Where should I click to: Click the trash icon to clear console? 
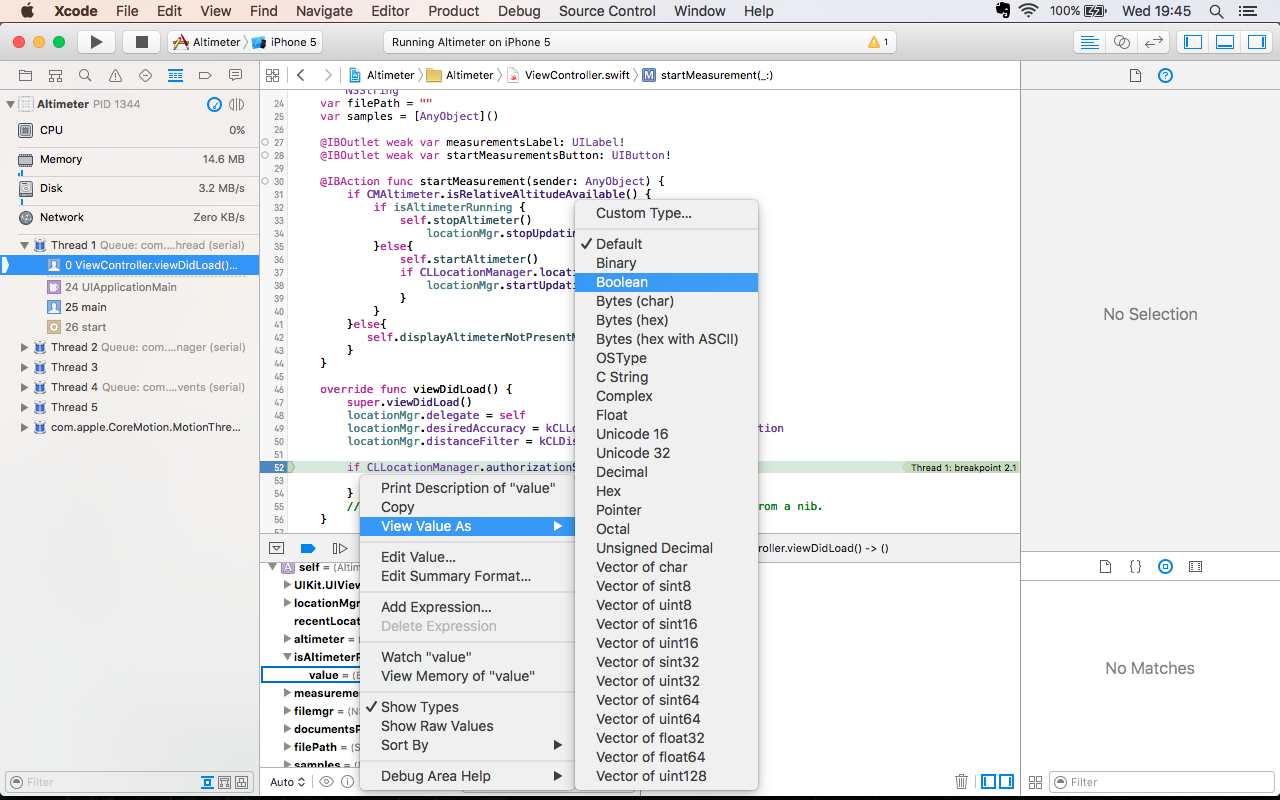[x=961, y=782]
